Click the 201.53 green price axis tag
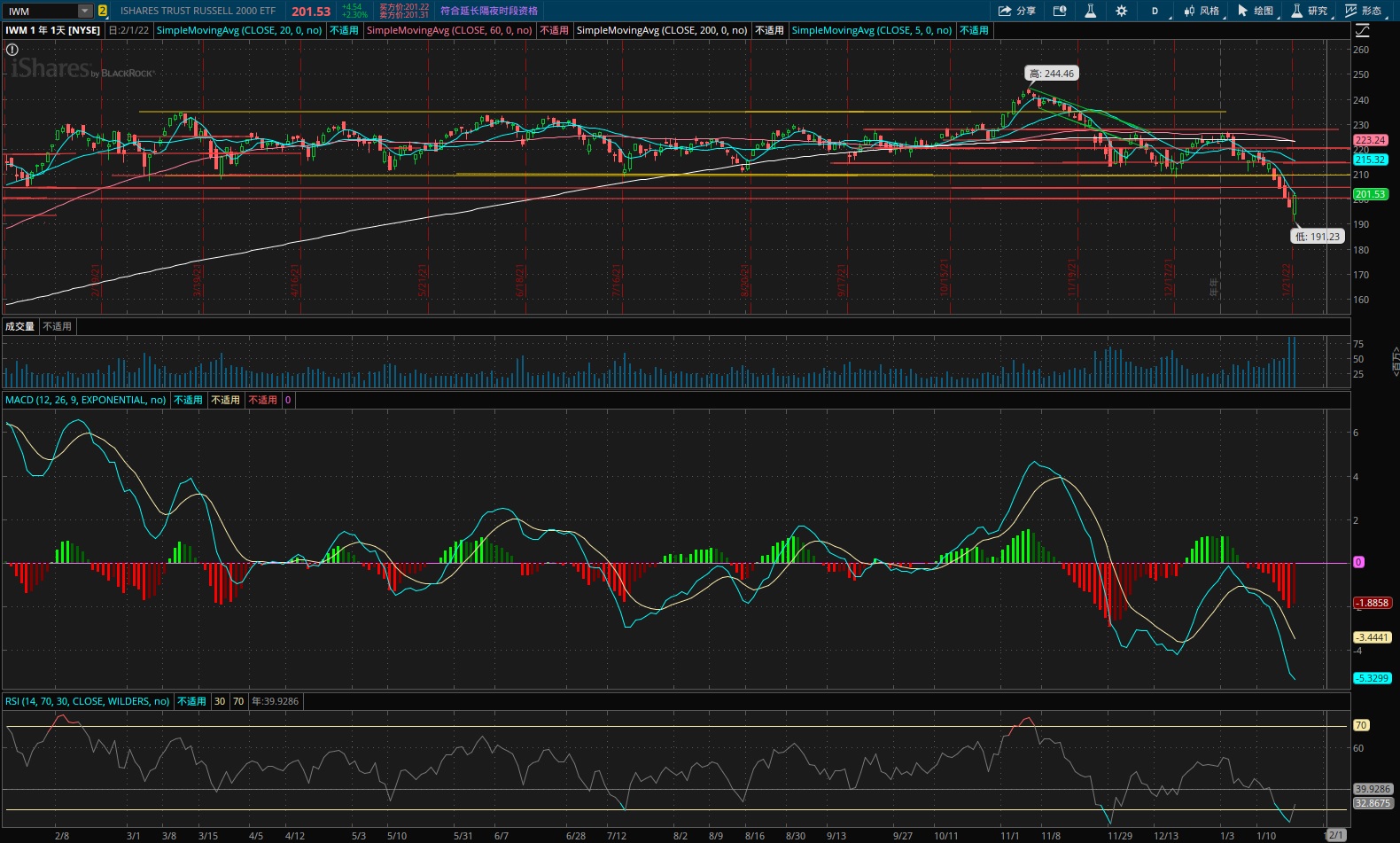Image resolution: width=1400 pixels, height=843 pixels. click(x=1370, y=194)
